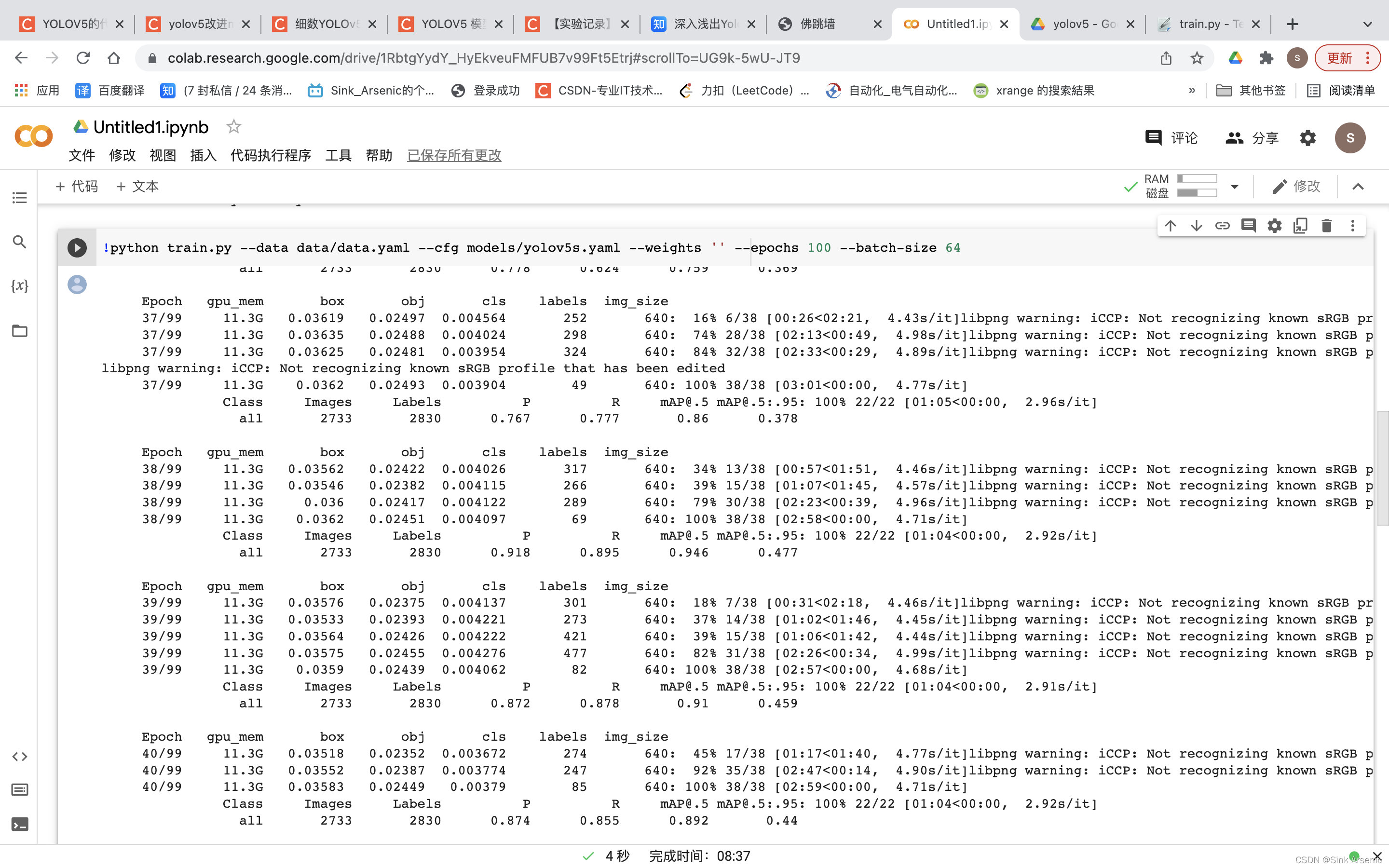Viewport: 1389px width, 868px height.
Task: Expand the RAM and disk dropdown arrow
Action: point(1235,187)
